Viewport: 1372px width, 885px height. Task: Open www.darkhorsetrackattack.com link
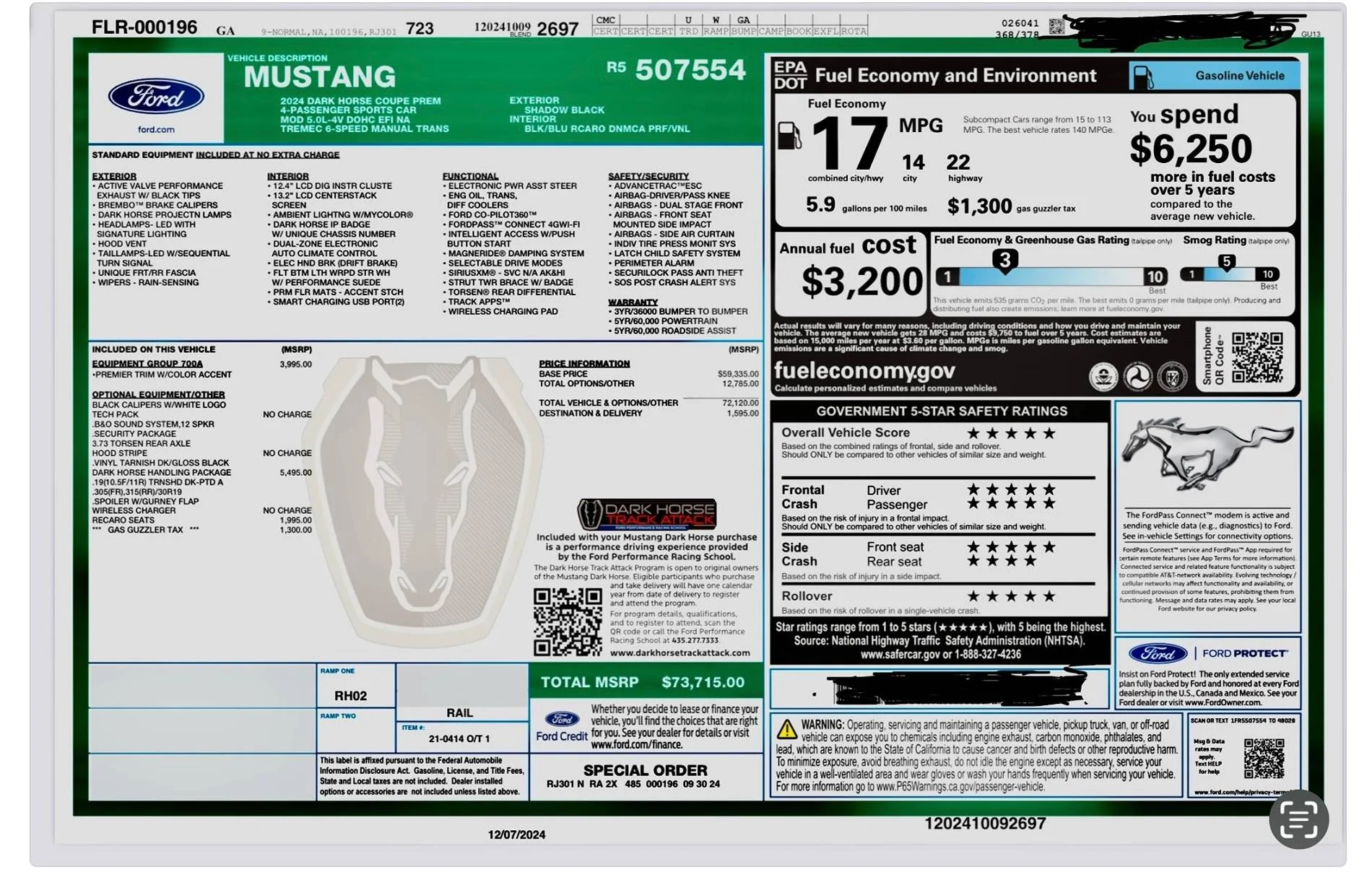click(680, 653)
